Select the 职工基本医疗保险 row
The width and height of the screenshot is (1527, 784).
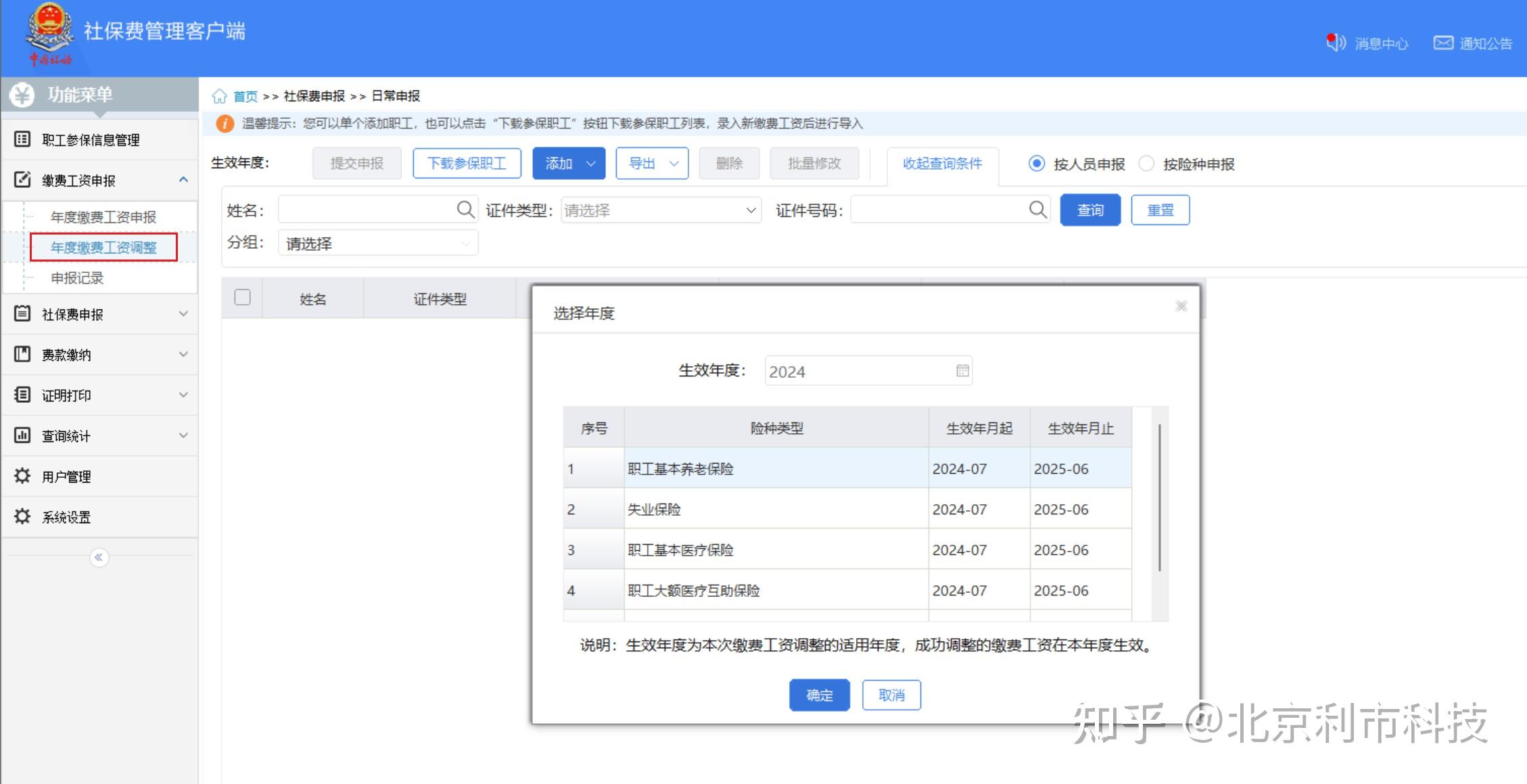coord(847,549)
